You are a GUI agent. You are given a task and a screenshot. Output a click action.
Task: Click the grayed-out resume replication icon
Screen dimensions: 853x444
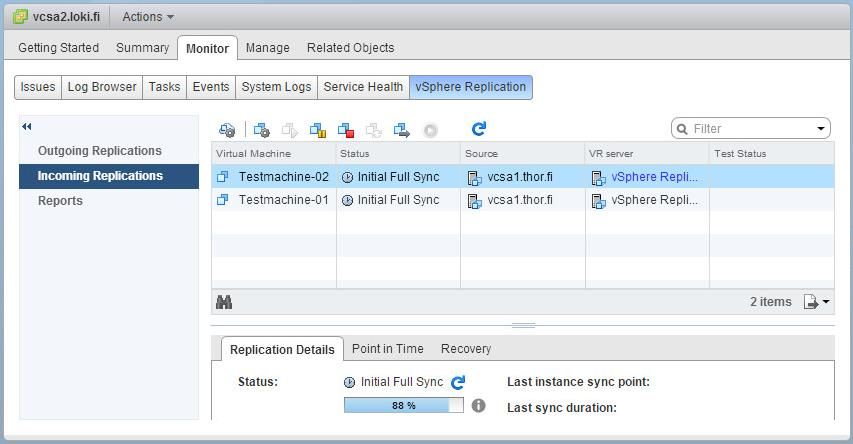(x=289, y=130)
